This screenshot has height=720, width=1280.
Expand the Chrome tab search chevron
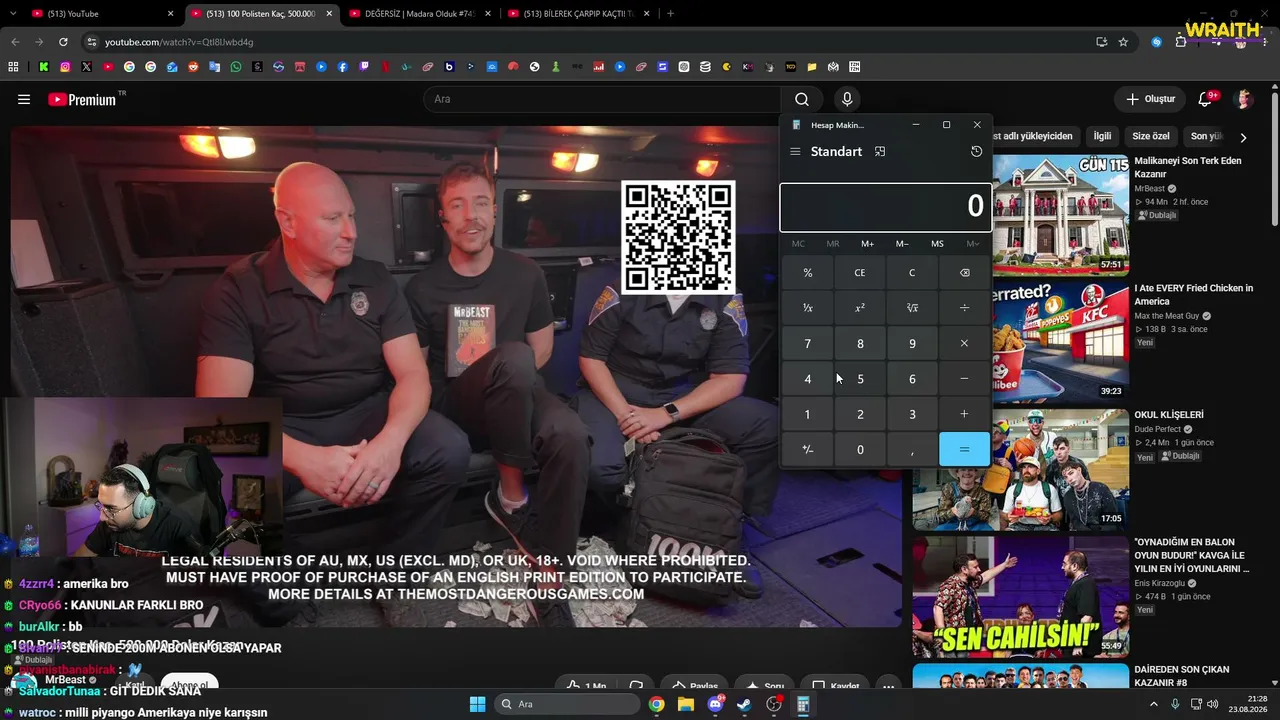click(13, 14)
